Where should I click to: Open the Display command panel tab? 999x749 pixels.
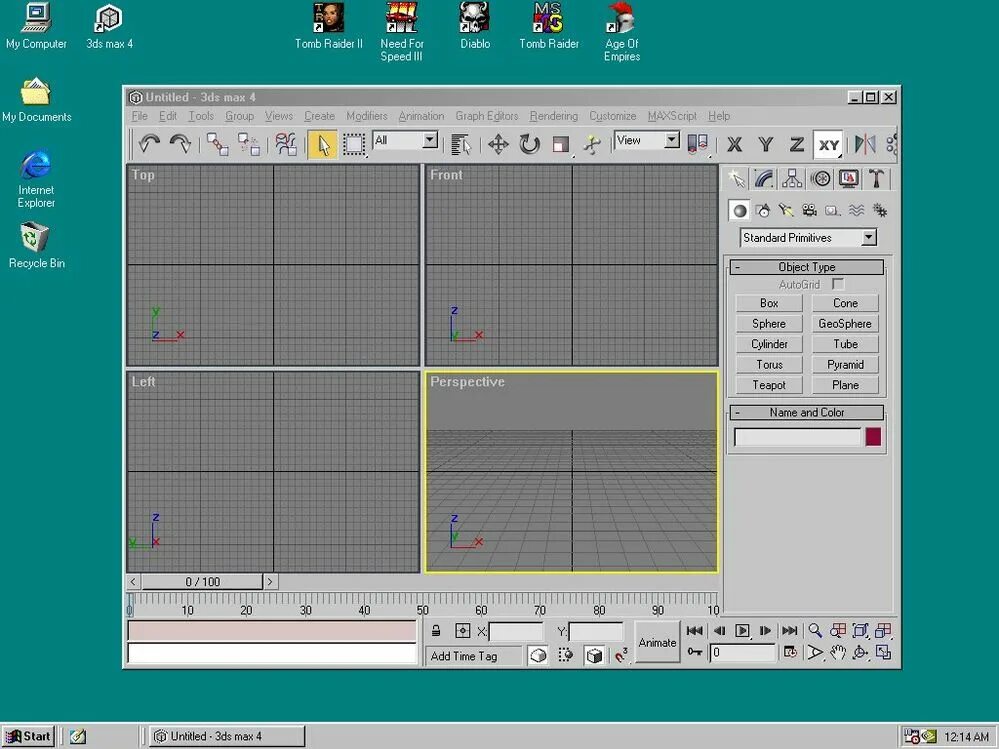click(x=849, y=179)
